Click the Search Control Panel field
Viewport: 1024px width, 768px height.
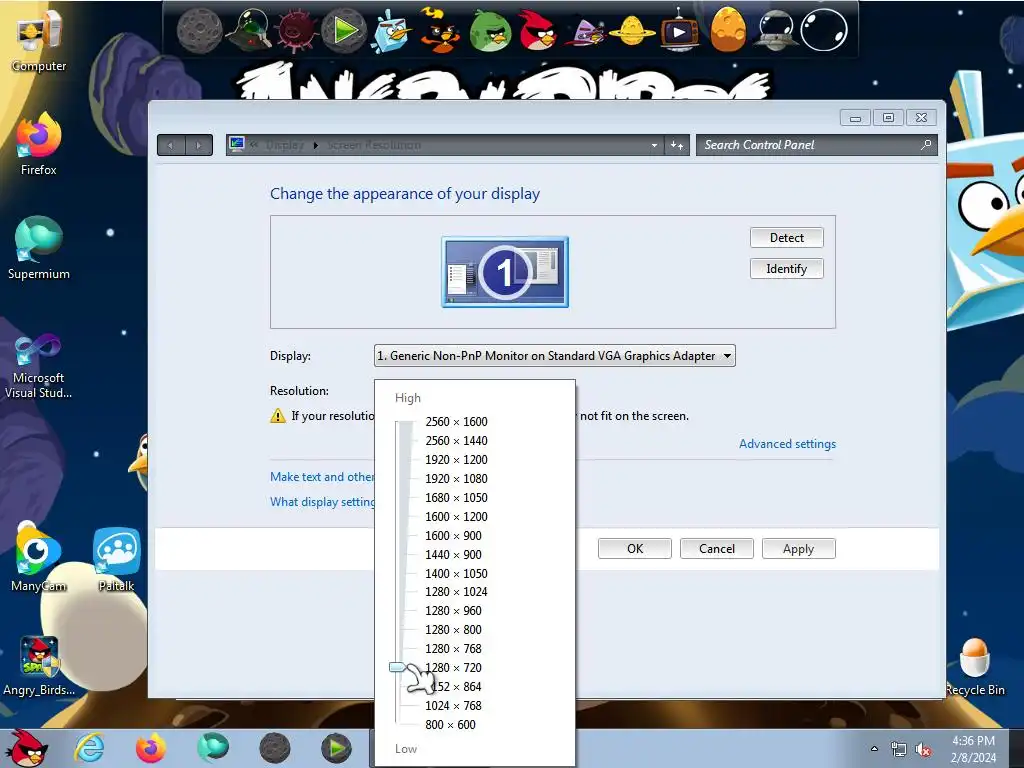(816, 145)
